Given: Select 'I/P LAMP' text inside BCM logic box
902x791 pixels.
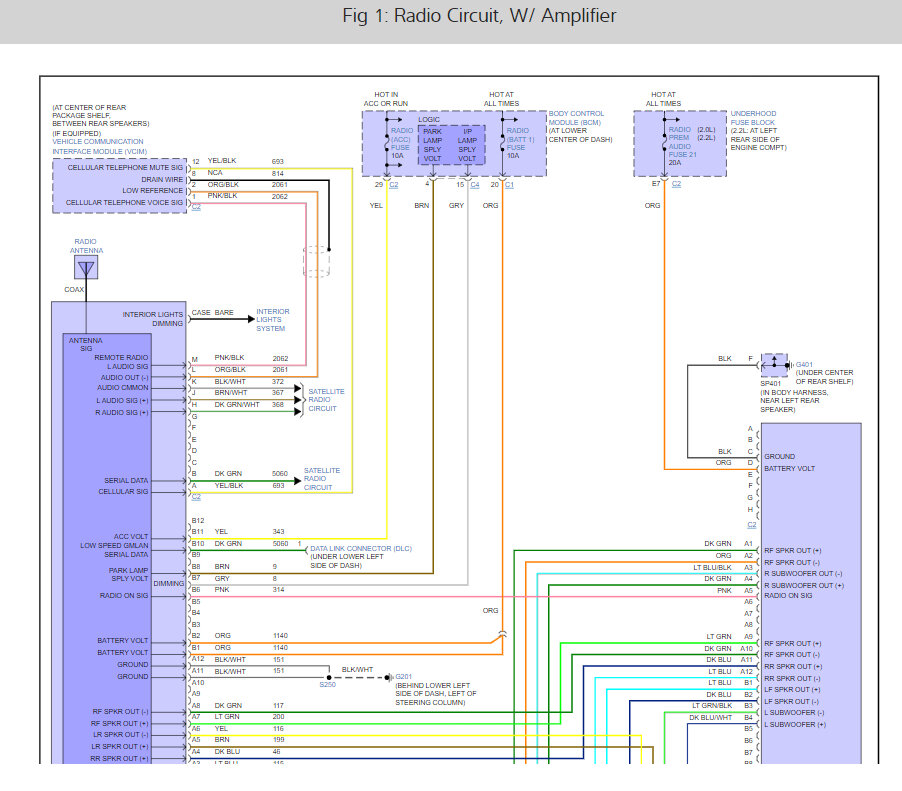Looking at the screenshot, I should coord(467,136).
